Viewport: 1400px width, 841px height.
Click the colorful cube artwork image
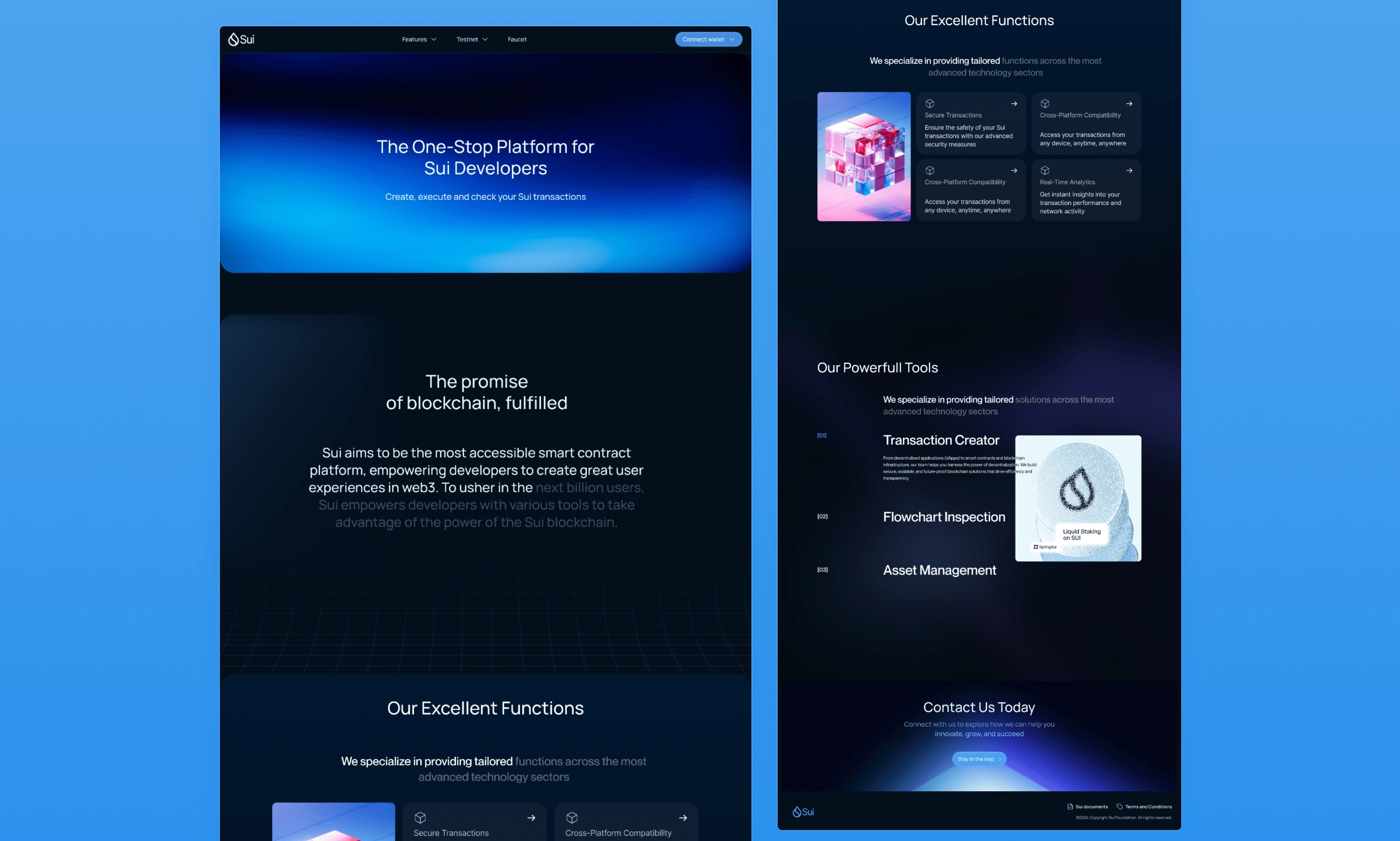863,156
